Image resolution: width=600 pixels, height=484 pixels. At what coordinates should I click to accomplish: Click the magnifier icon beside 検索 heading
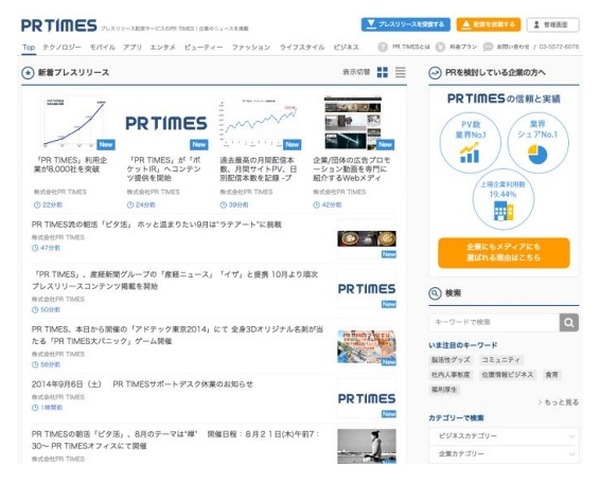coord(435,293)
